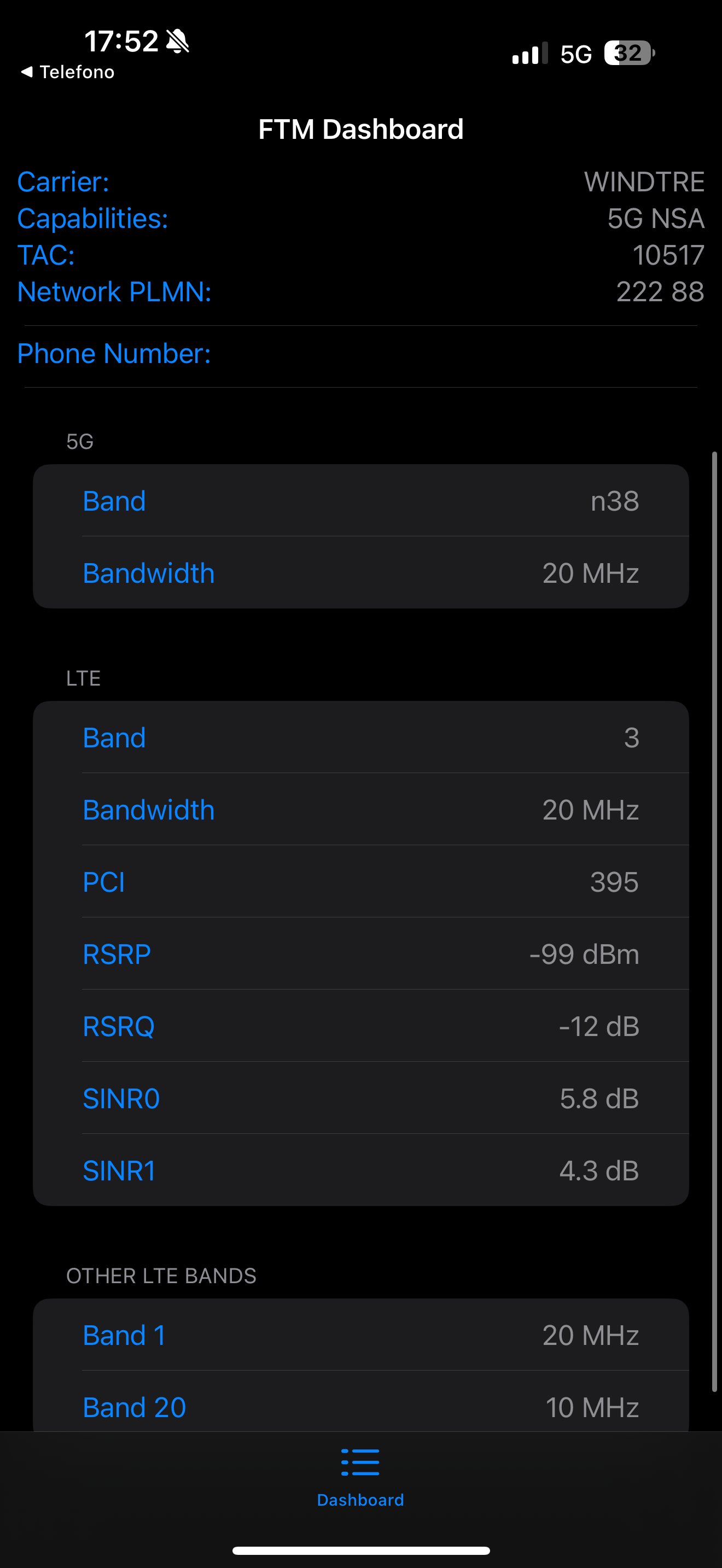Select Band 1 under Other LTE Bands
Screen dimensions: 722x1568
point(360,1336)
